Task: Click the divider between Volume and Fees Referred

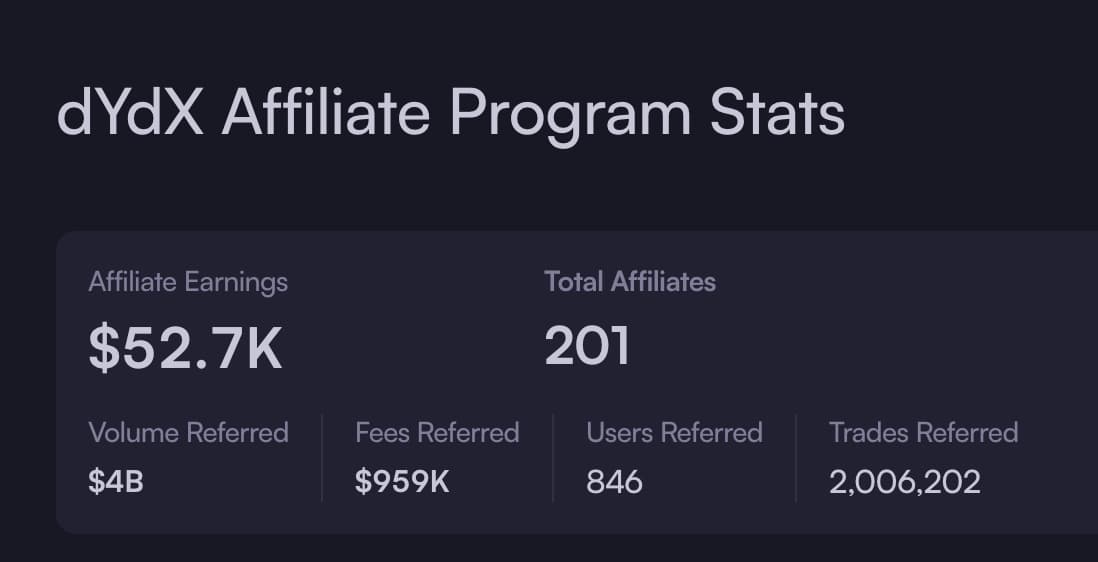Action: (x=322, y=458)
